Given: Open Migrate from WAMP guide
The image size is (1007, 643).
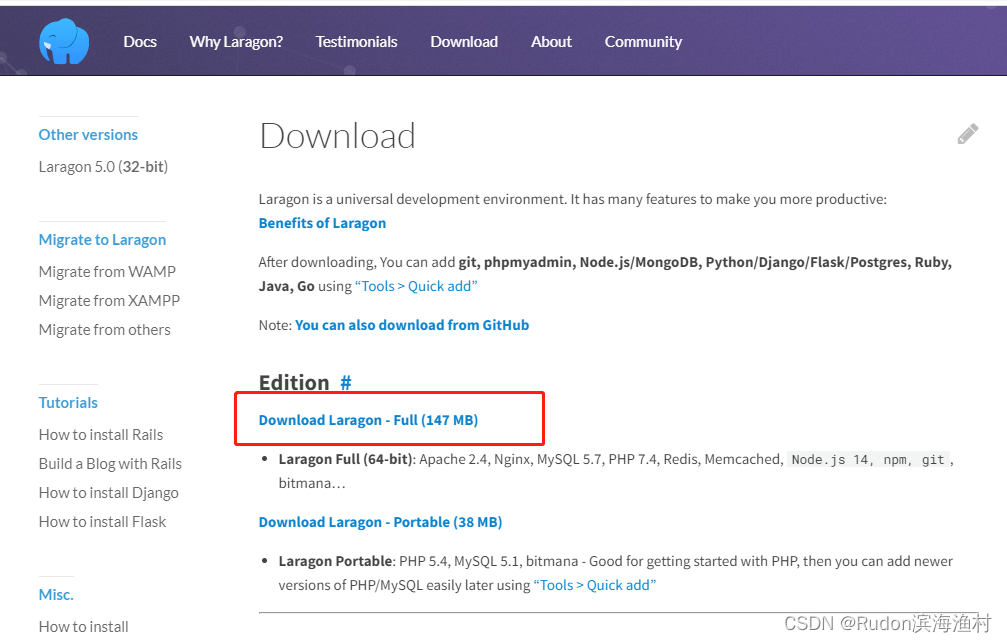Looking at the screenshot, I should click(x=107, y=272).
